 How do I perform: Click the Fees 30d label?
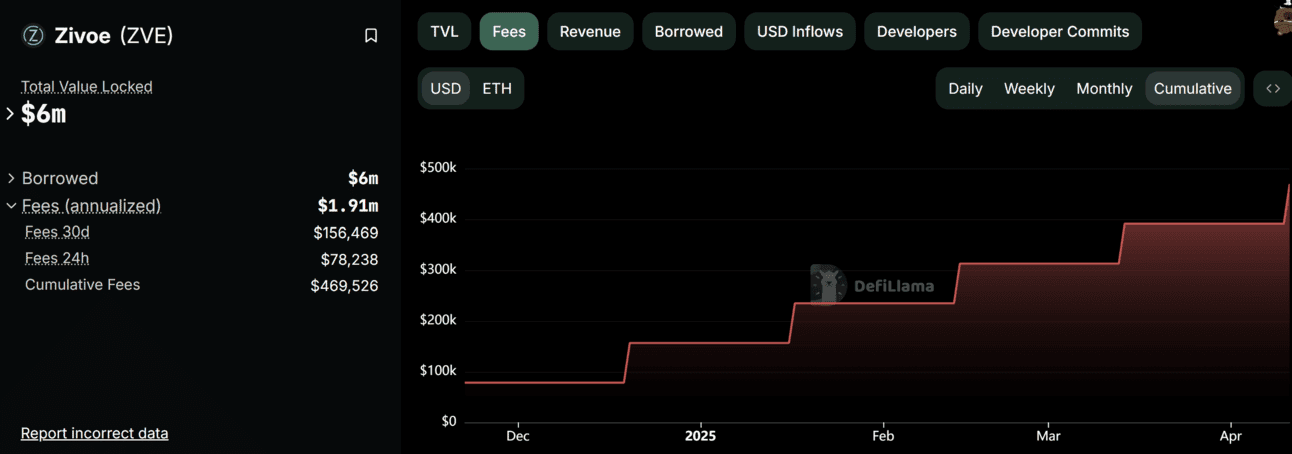(57, 232)
